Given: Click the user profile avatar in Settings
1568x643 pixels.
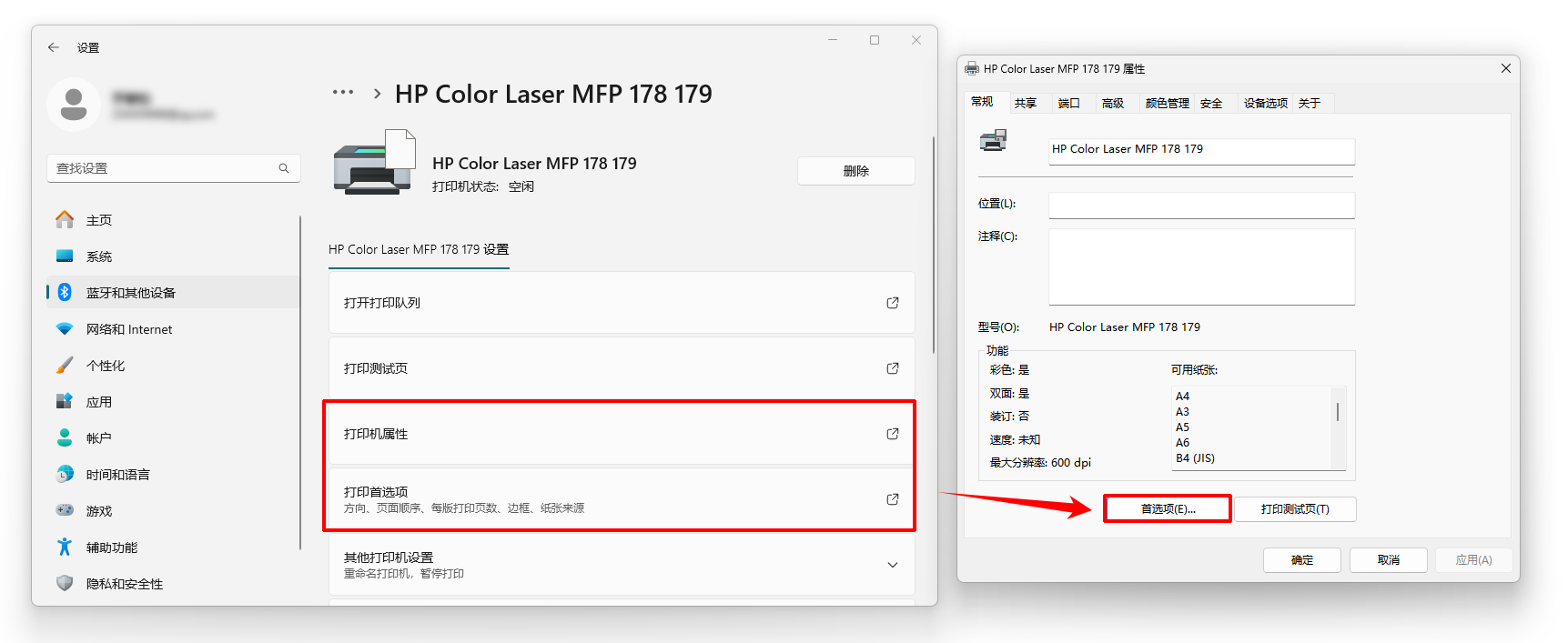Looking at the screenshot, I should click(74, 105).
